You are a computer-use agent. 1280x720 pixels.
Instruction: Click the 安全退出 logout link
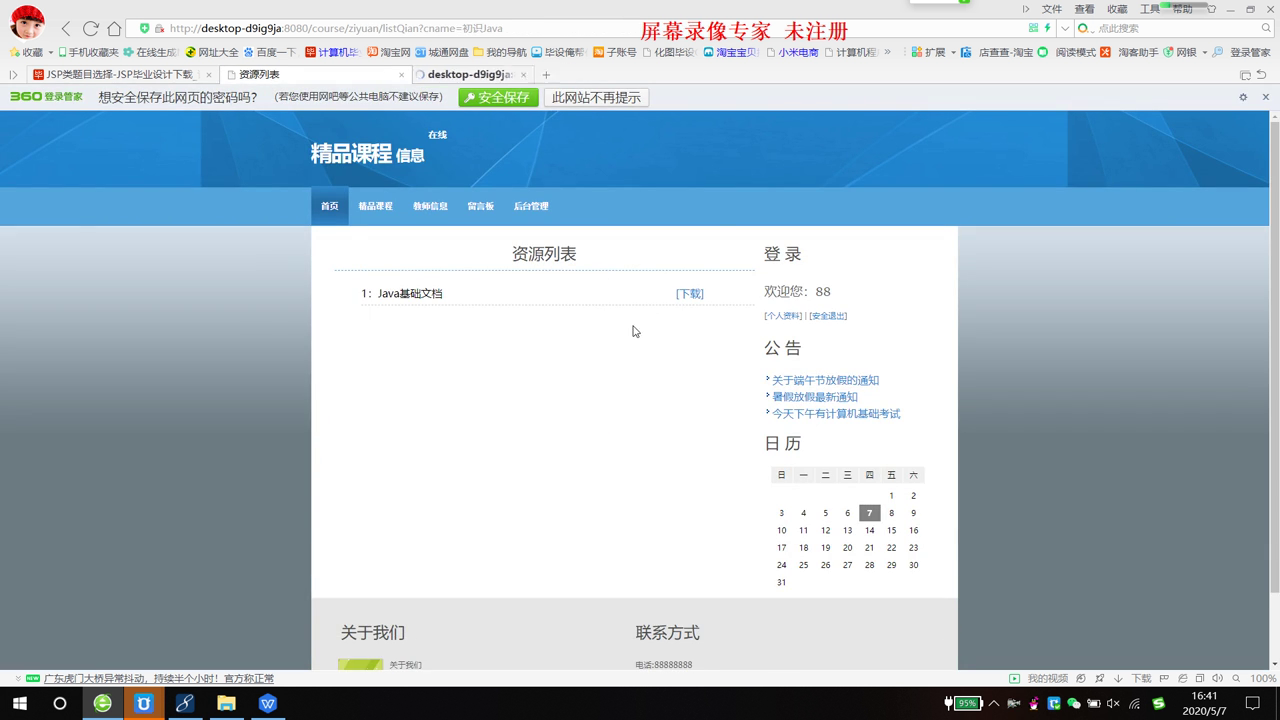[x=828, y=316]
